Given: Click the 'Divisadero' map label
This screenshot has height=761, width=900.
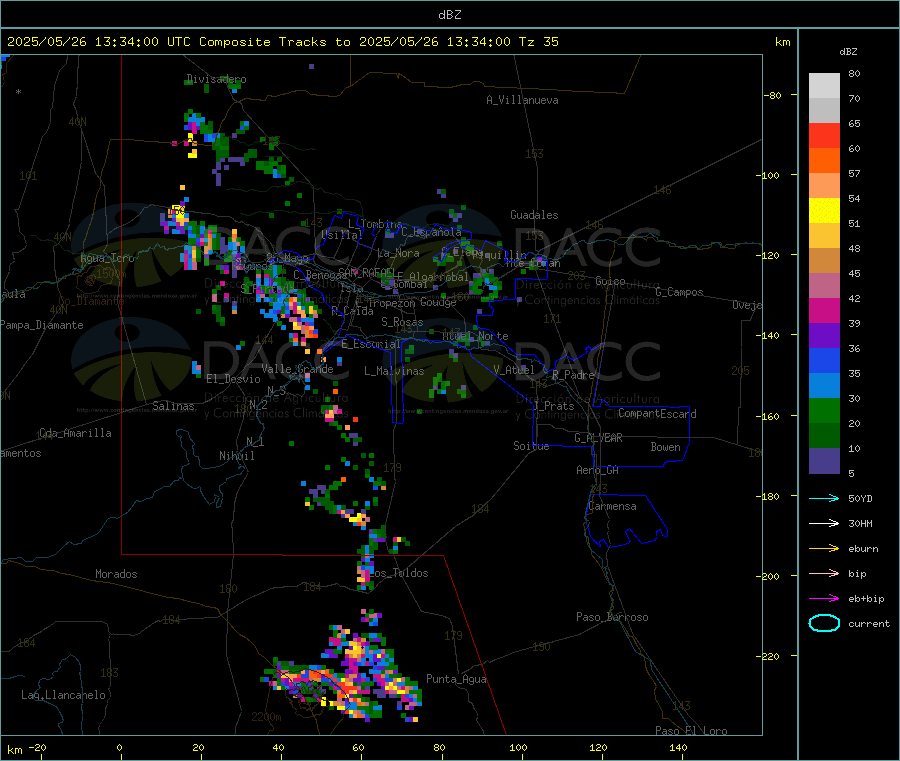Looking at the screenshot, I should pos(216,79).
